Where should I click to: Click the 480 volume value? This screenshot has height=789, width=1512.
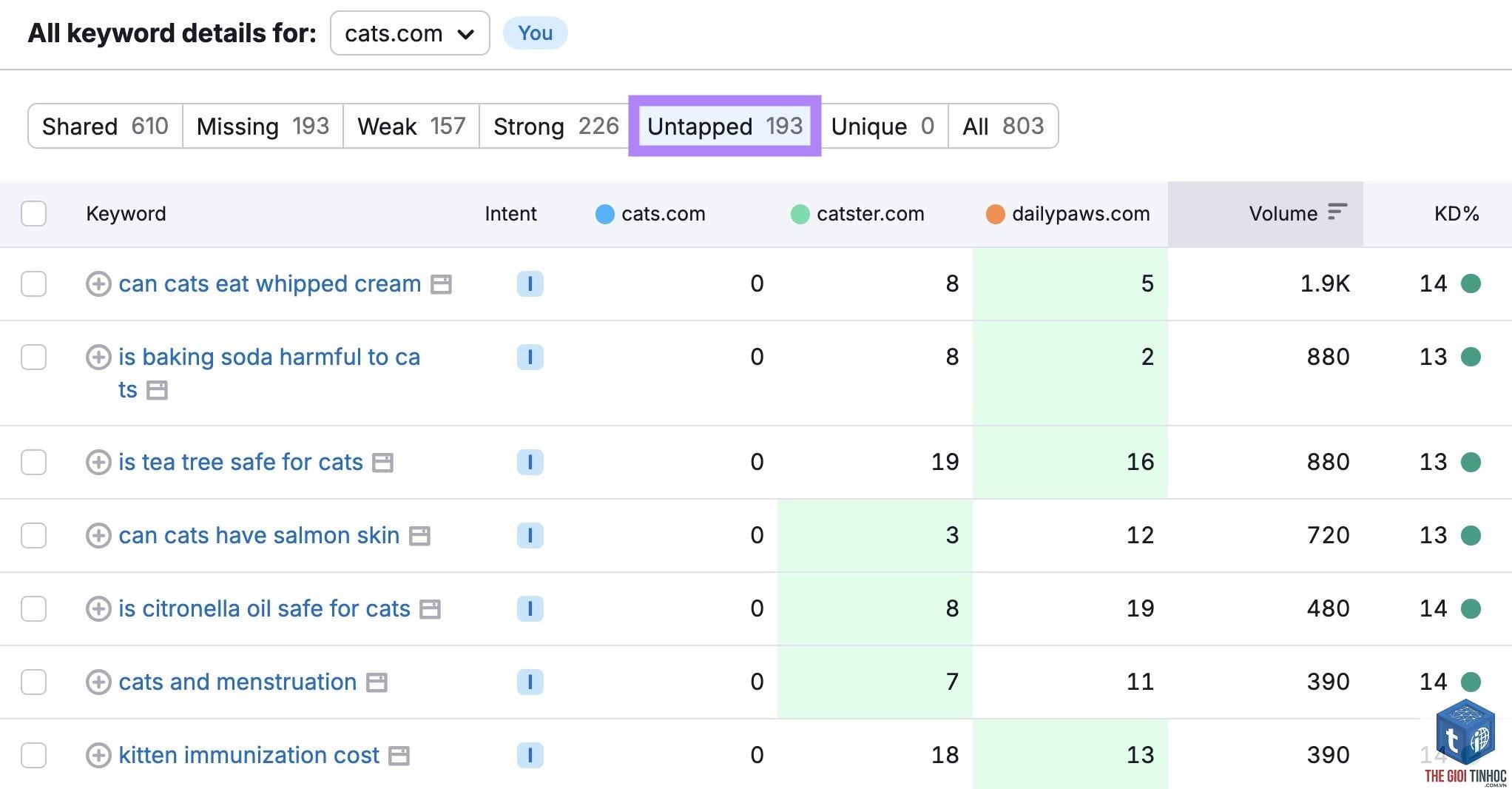click(1328, 608)
